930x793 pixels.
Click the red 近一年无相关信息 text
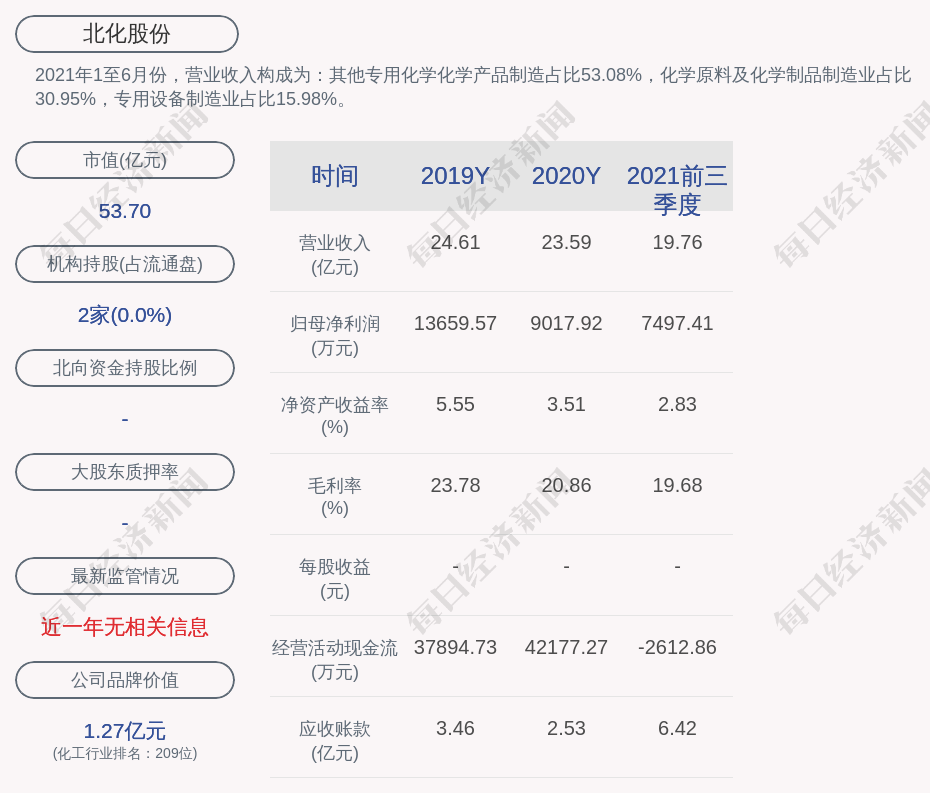125,627
